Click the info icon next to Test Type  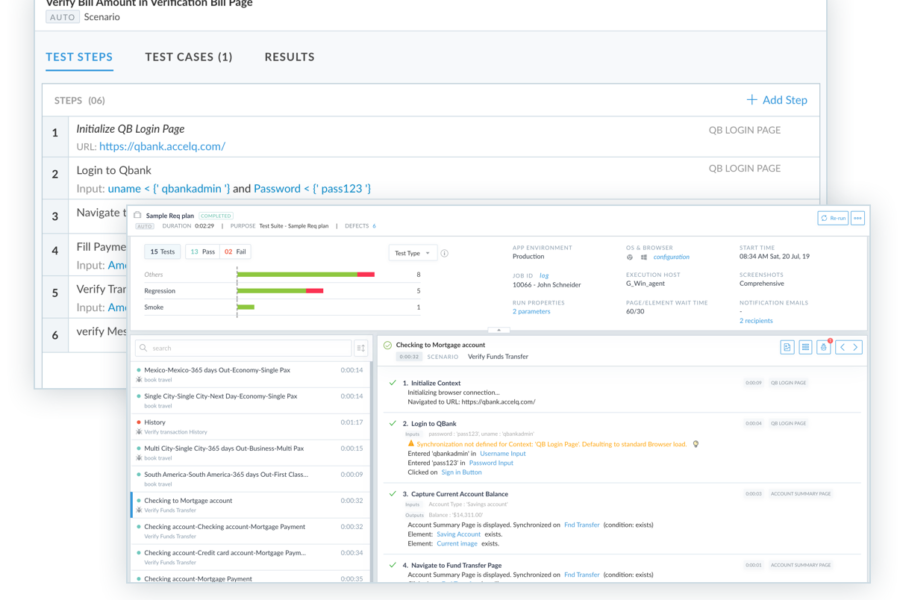pos(444,253)
